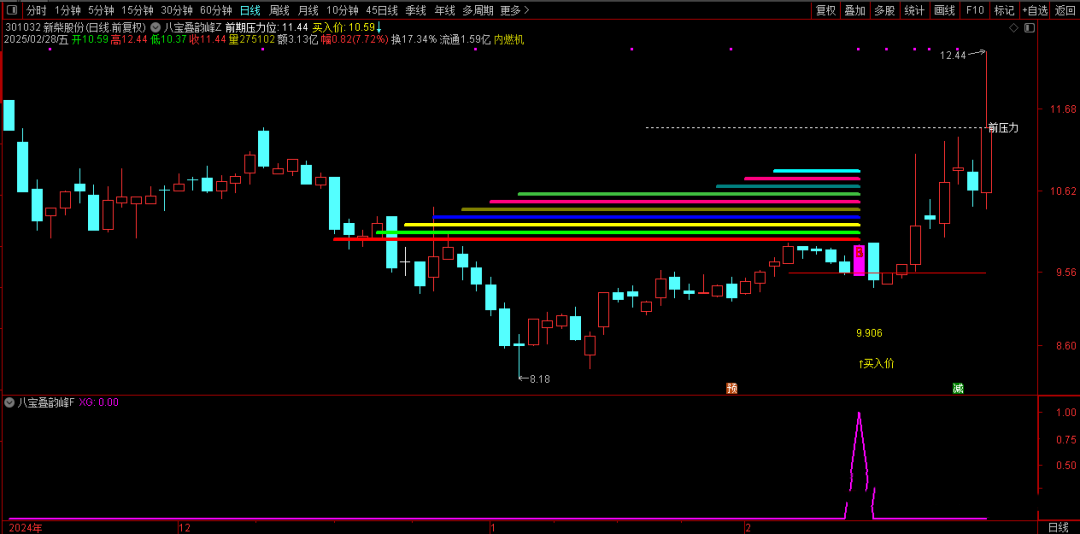Click the XG: 0.00 indicator value
Screen dimensions: 1080x534
[x=98, y=402]
